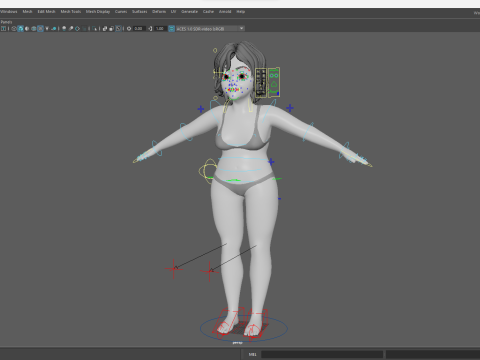Click the MEL command line label
The image size is (480, 360).
252,354
